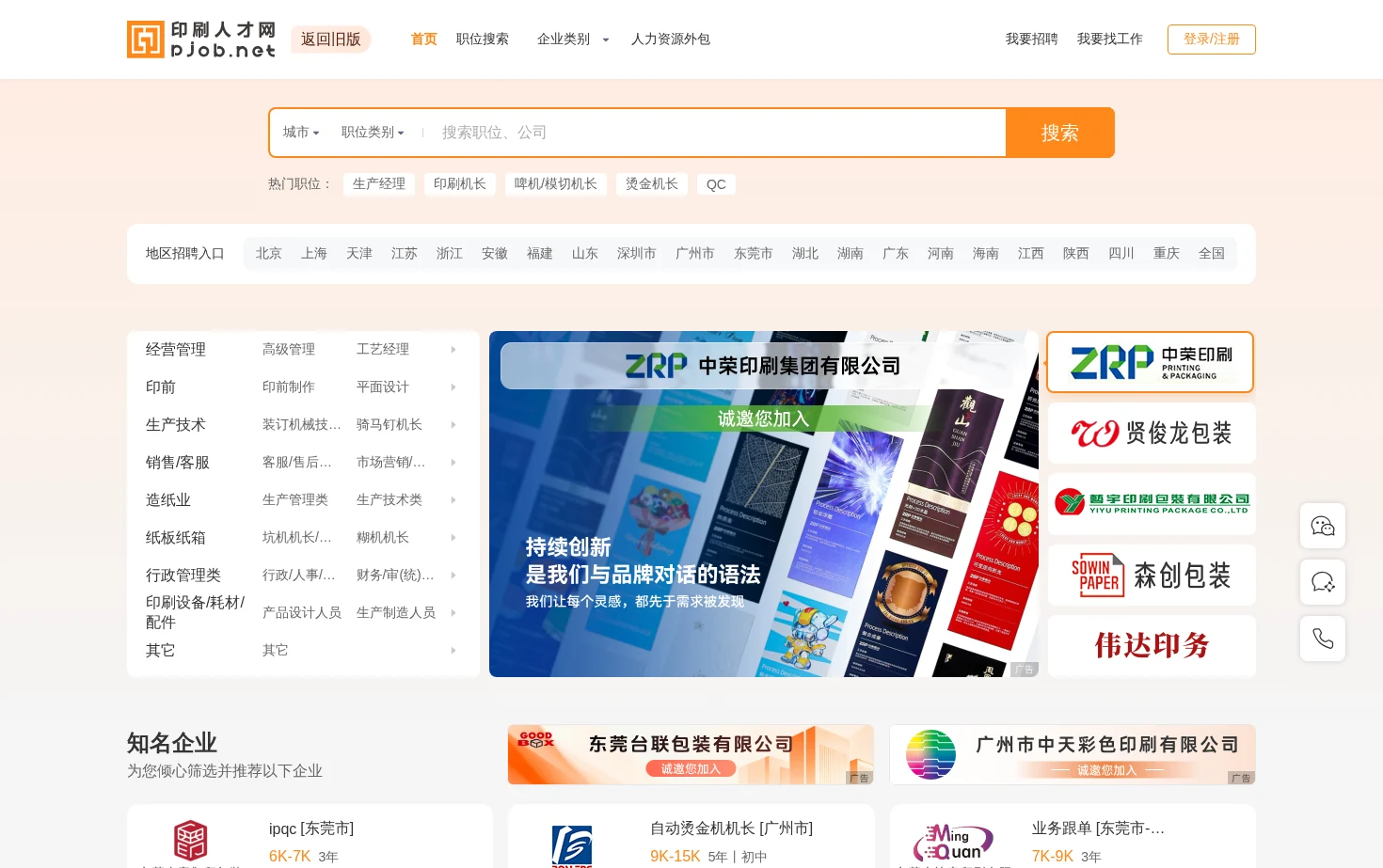
Task: Choose 全国 region entry
Action: click(1212, 254)
